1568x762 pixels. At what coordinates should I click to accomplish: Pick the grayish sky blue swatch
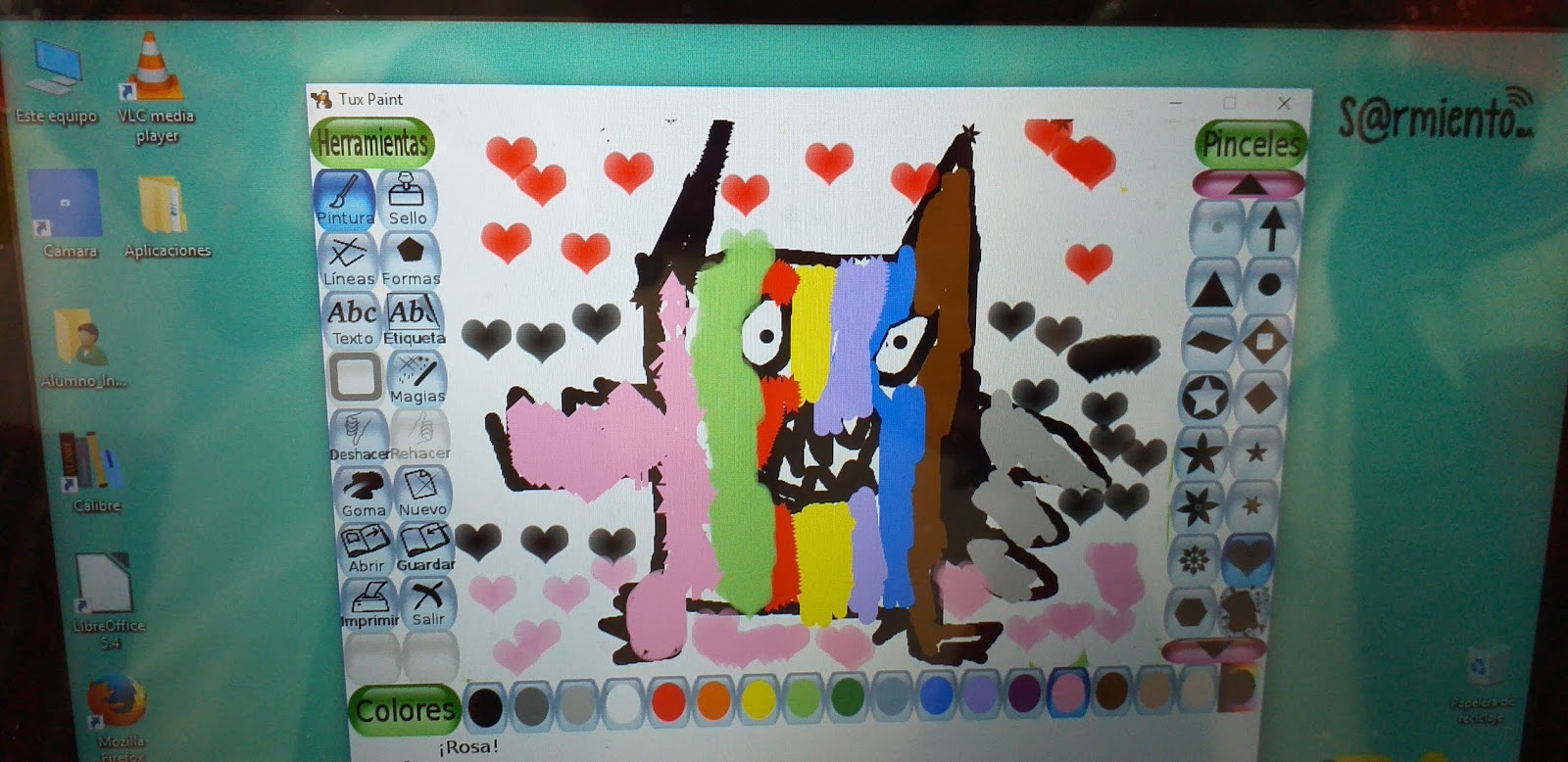tap(892, 697)
